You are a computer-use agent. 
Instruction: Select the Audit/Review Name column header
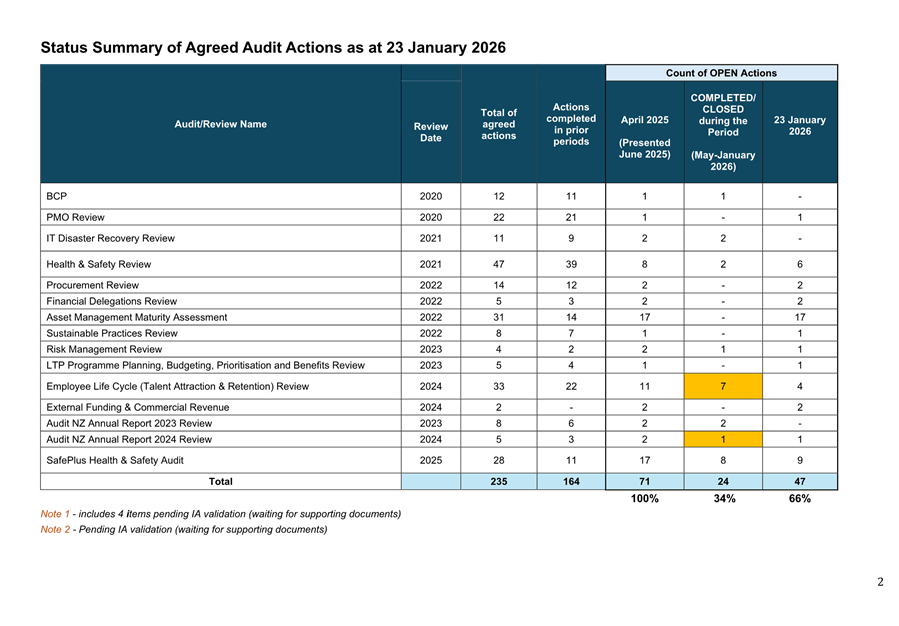pyautogui.click(x=220, y=125)
